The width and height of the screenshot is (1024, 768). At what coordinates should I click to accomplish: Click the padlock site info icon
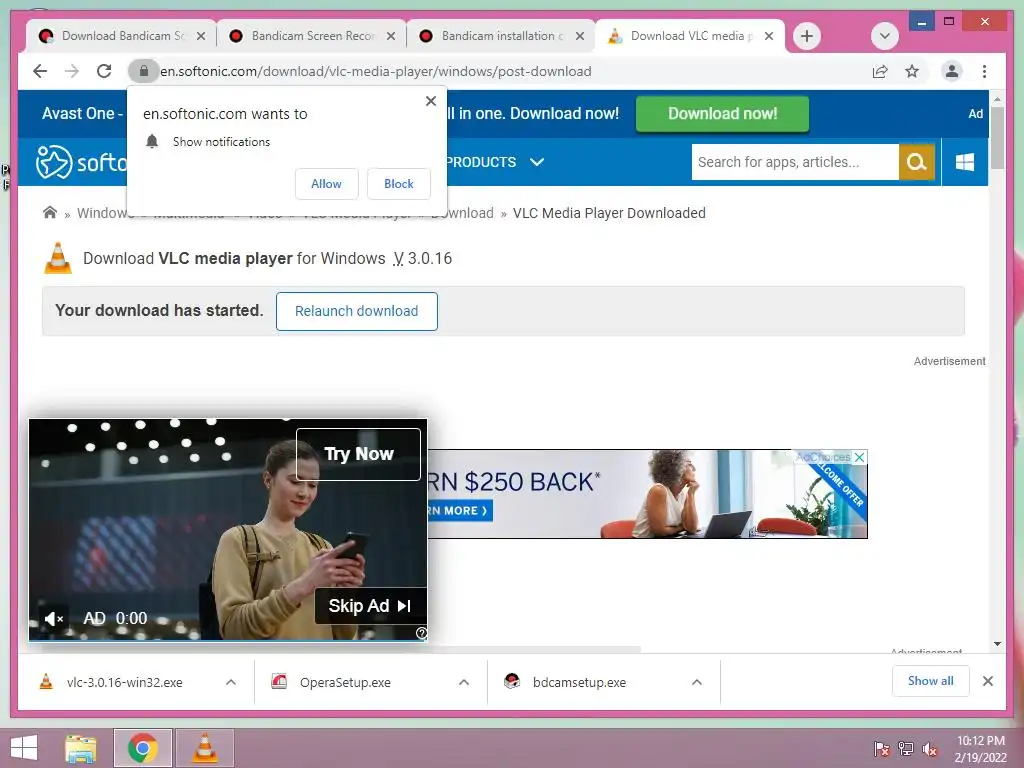144,71
